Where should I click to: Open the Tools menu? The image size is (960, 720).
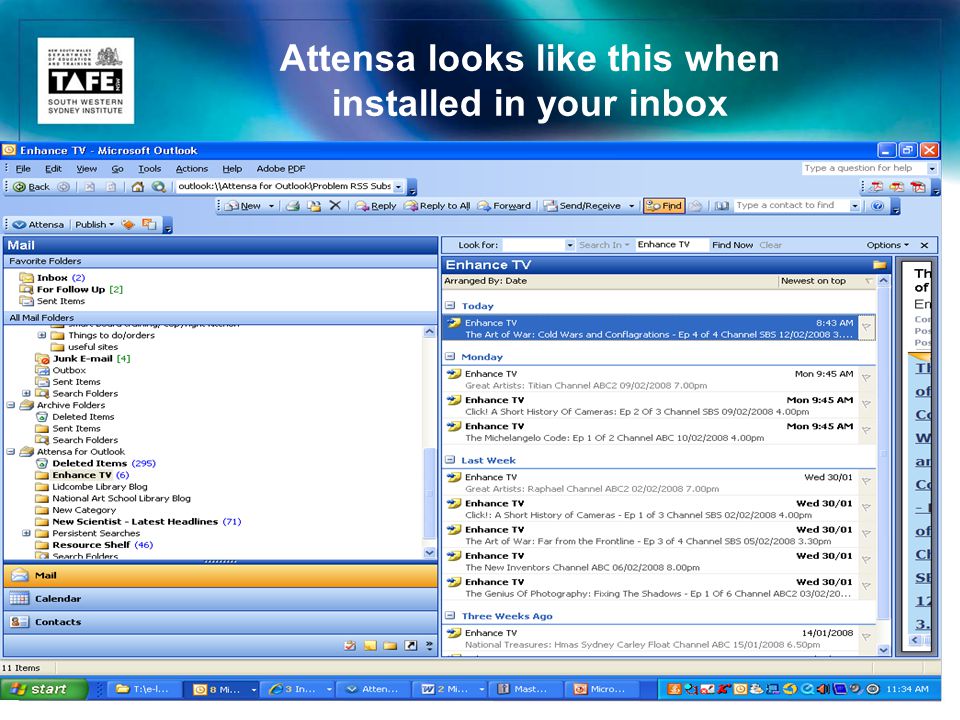pos(149,168)
